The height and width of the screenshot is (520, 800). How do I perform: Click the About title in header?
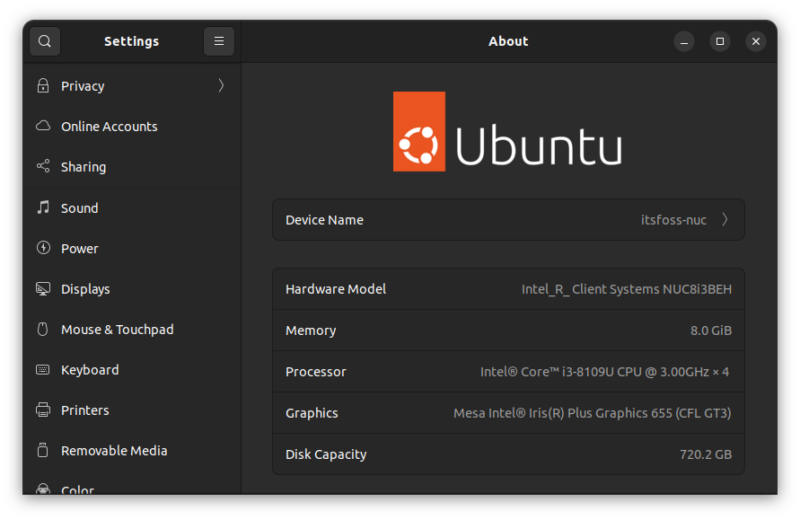(508, 41)
